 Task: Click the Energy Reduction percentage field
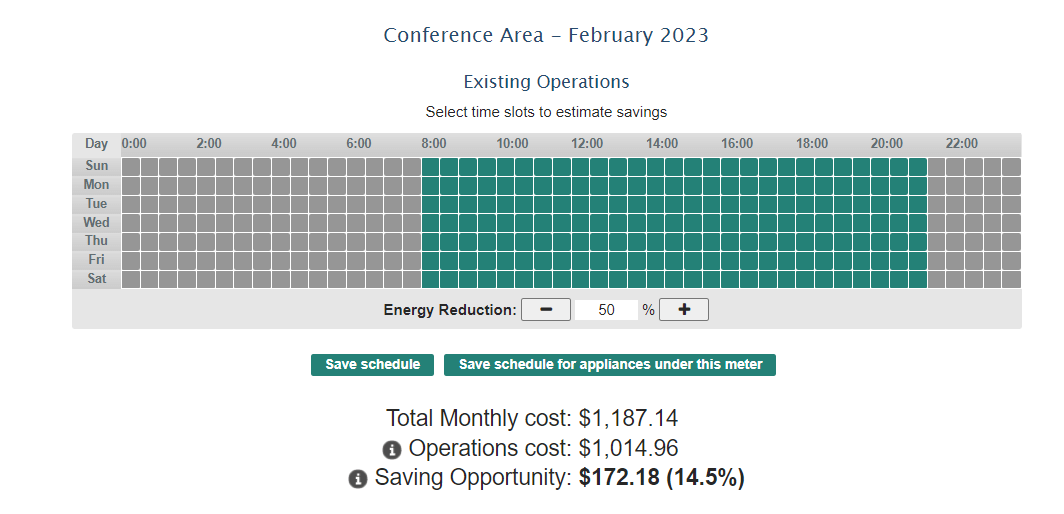point(606,310)
